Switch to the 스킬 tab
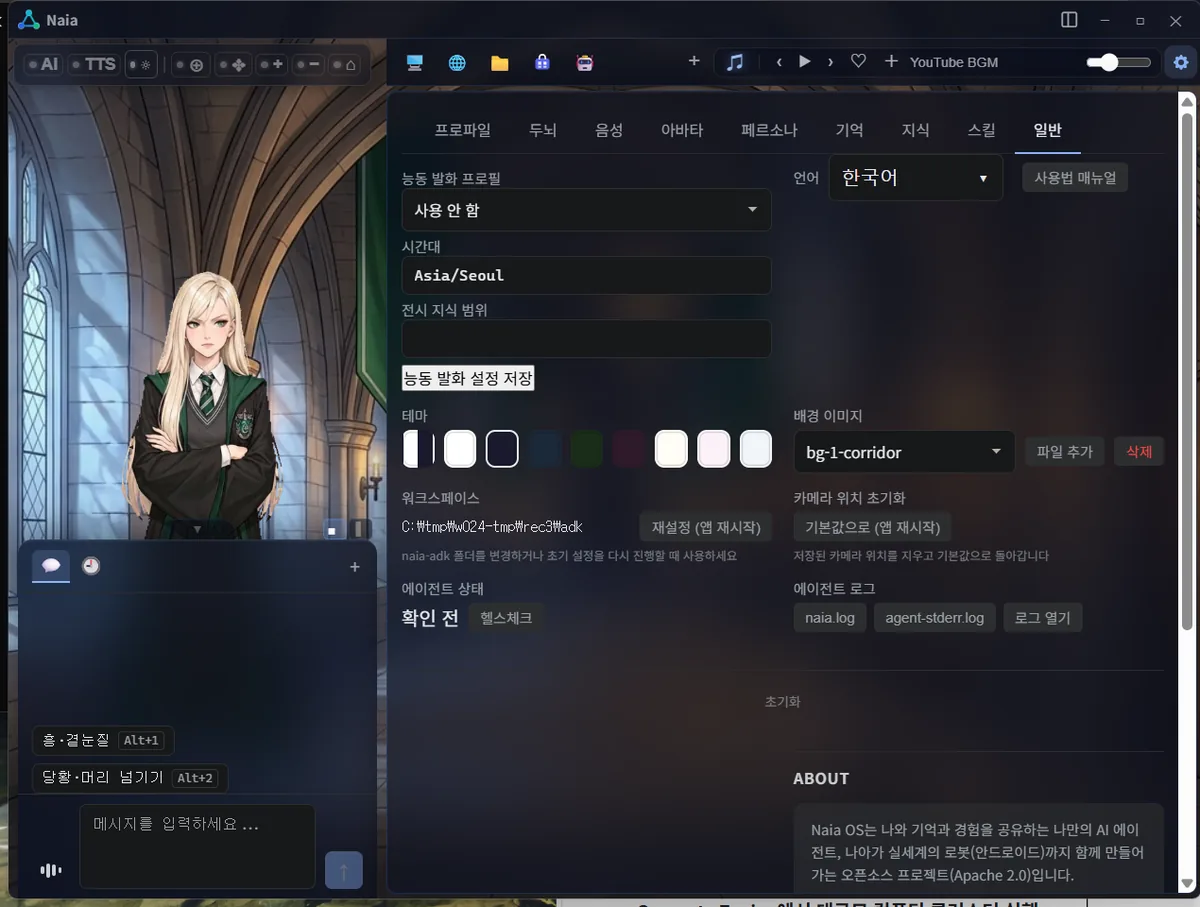This screenshot has width=1200, height=907. pos(981,130)
